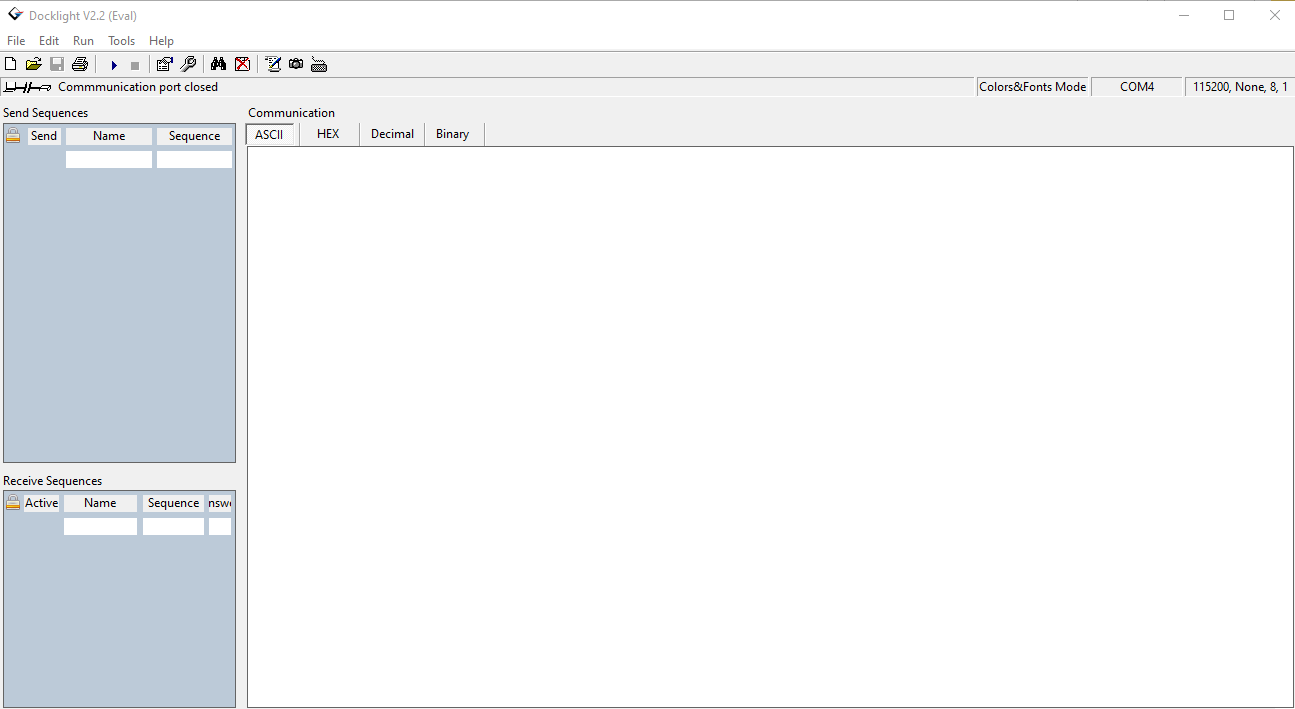1295x709 pixels.
Task: Toggle the Stop communication icon
Action: click(x=134, y=63)
